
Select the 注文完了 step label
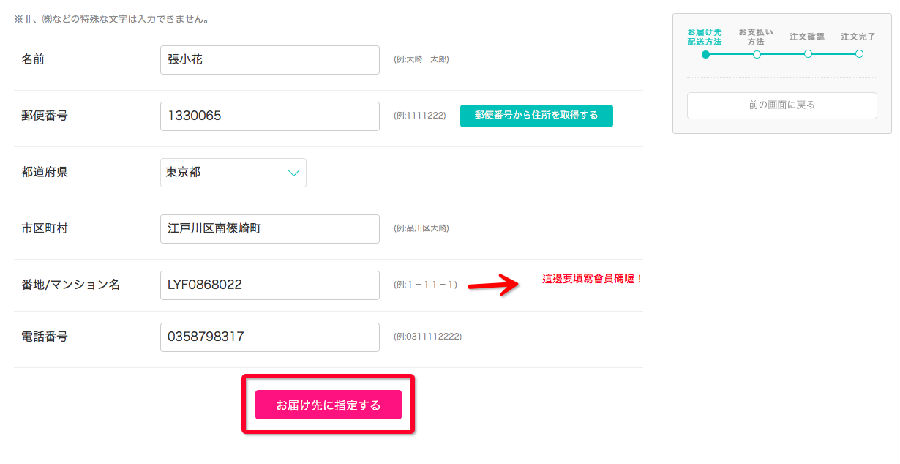tap(858, 37)
